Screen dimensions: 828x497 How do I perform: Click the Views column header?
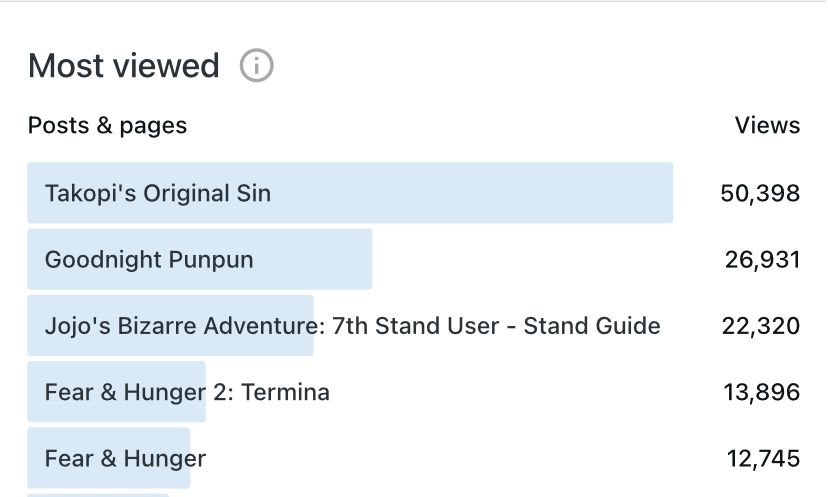point(767,126)
